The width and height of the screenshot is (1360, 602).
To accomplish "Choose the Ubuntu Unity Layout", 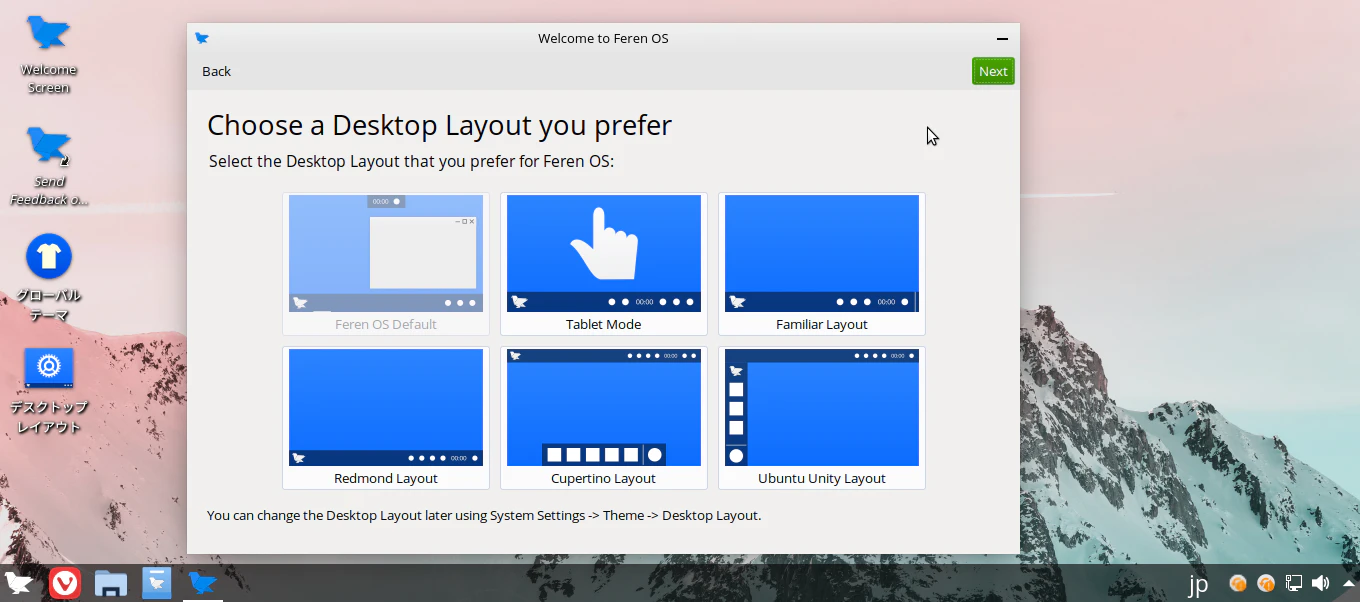I will (x=822, y=418).
